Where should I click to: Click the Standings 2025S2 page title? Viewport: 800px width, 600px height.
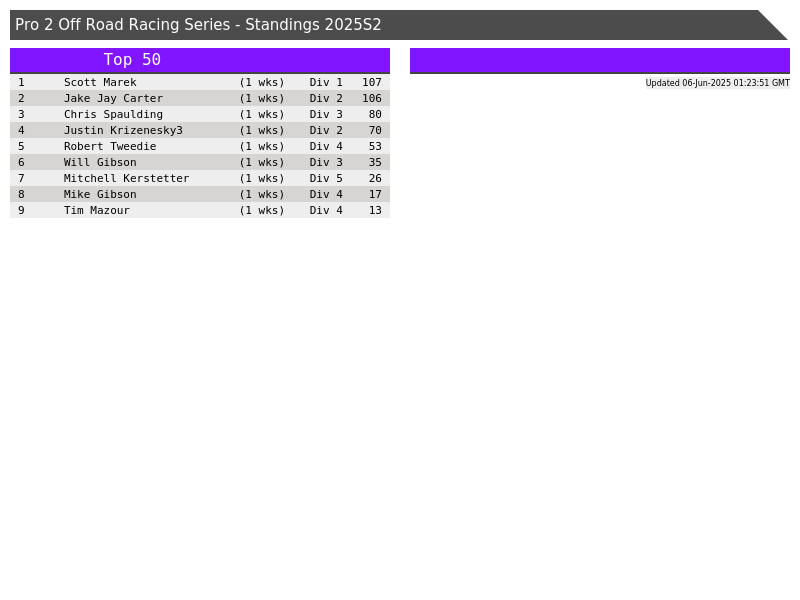coord(198,25)
